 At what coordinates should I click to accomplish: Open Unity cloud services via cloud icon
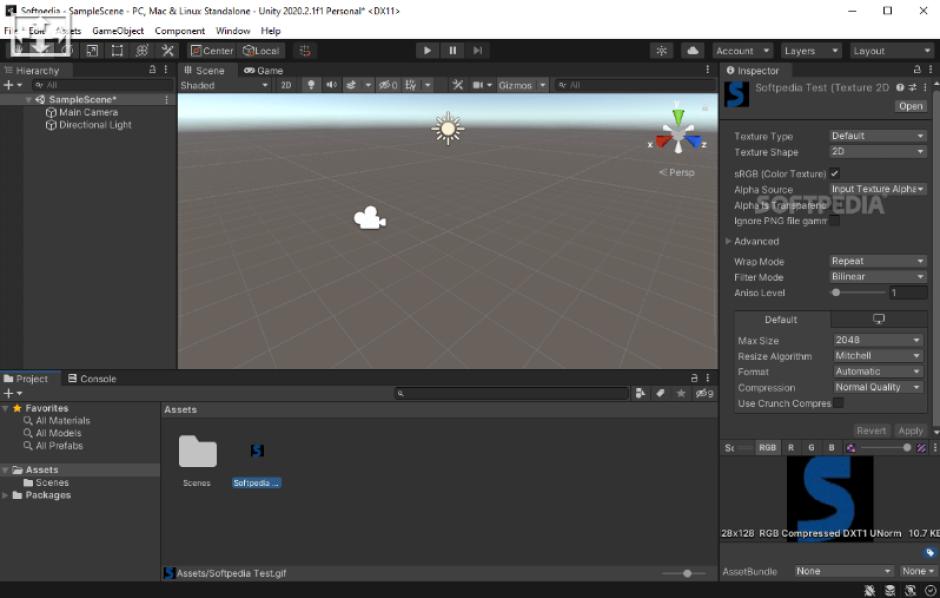(692, 50)
